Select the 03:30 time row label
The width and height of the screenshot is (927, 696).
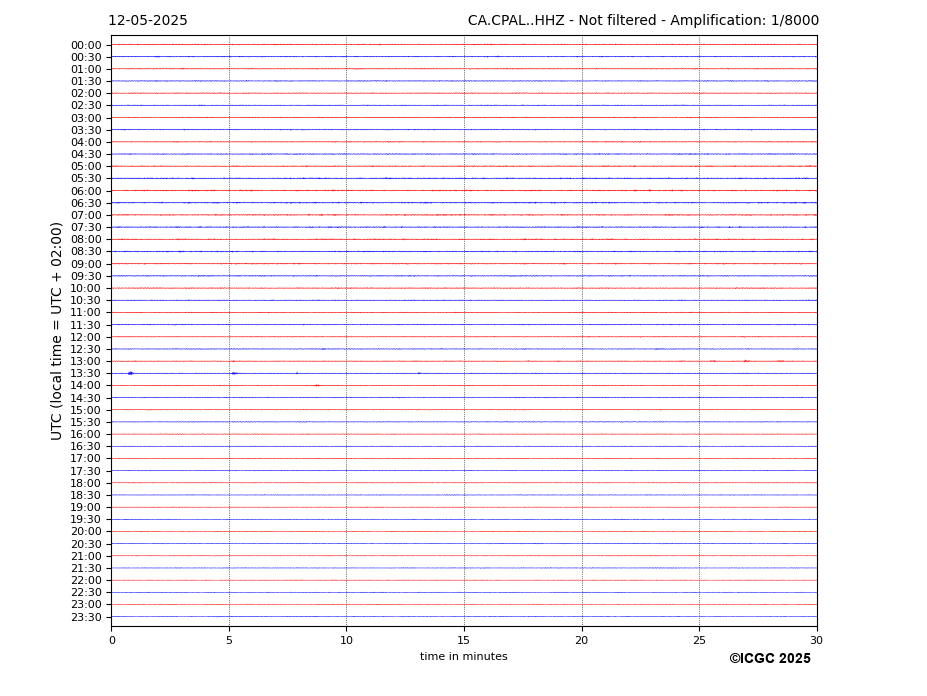86,130
